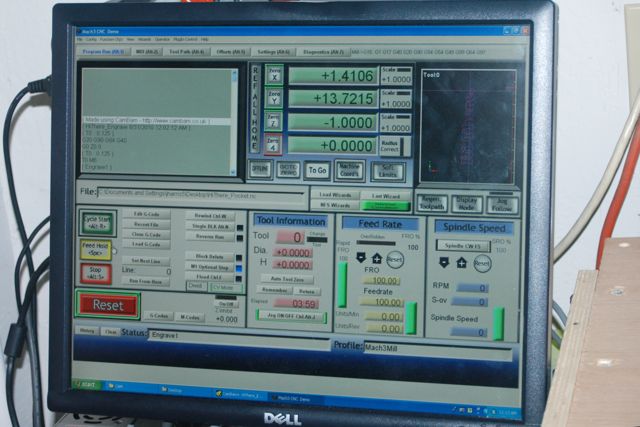Switch to MDI tab
This screenshot has width=640, height=427.
(x=147, y=52)
